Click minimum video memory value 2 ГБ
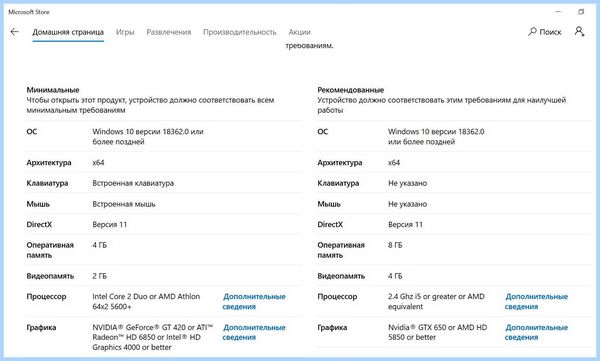The width and height of the screenshot is (600, 361). pos(99,276)
